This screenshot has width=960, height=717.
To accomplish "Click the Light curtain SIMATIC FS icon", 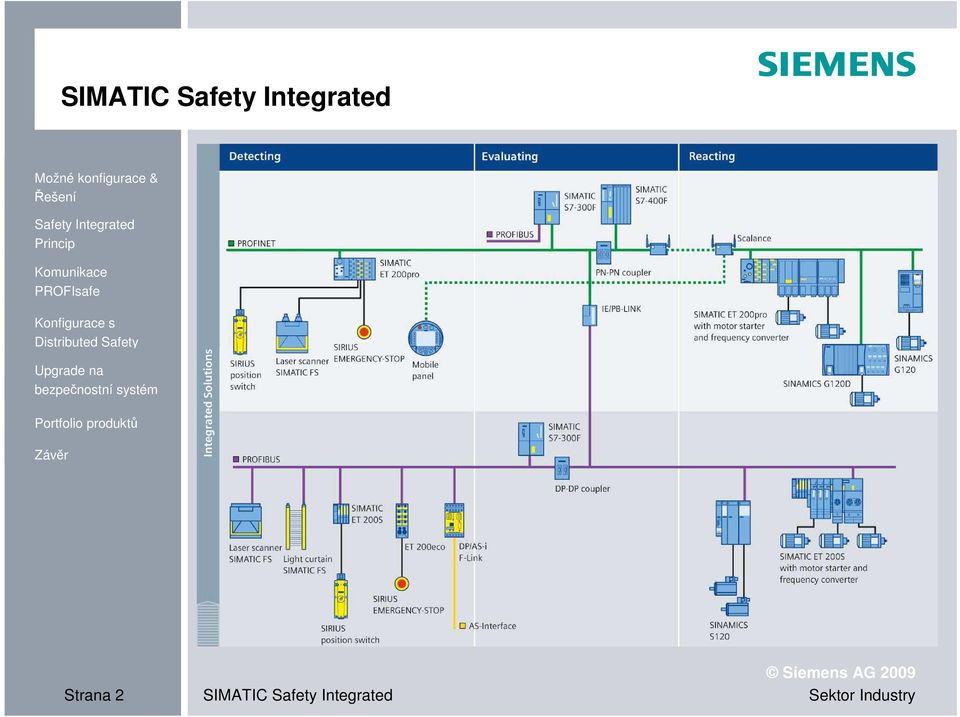I will 296,527.
